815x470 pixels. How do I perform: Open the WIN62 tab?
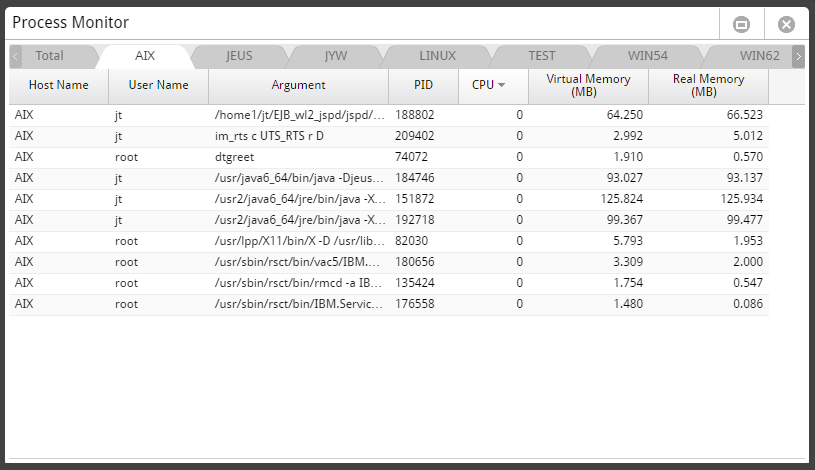click(759, 56)
